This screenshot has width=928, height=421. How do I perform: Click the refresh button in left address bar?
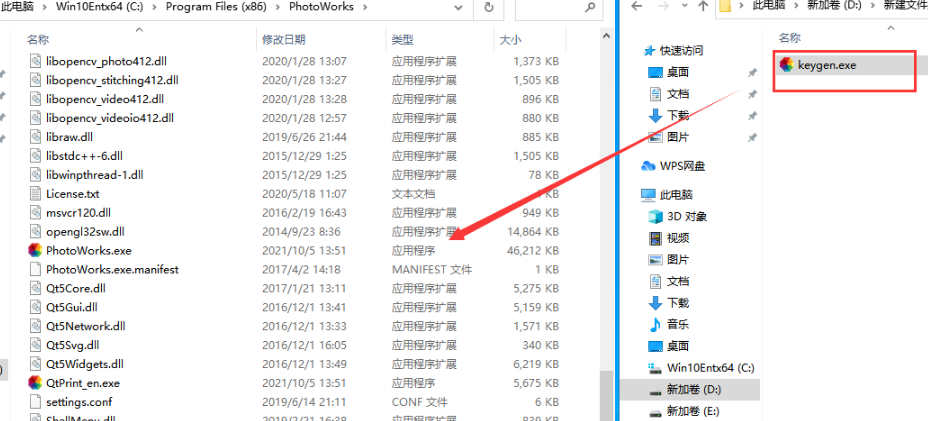click(489, 7)
